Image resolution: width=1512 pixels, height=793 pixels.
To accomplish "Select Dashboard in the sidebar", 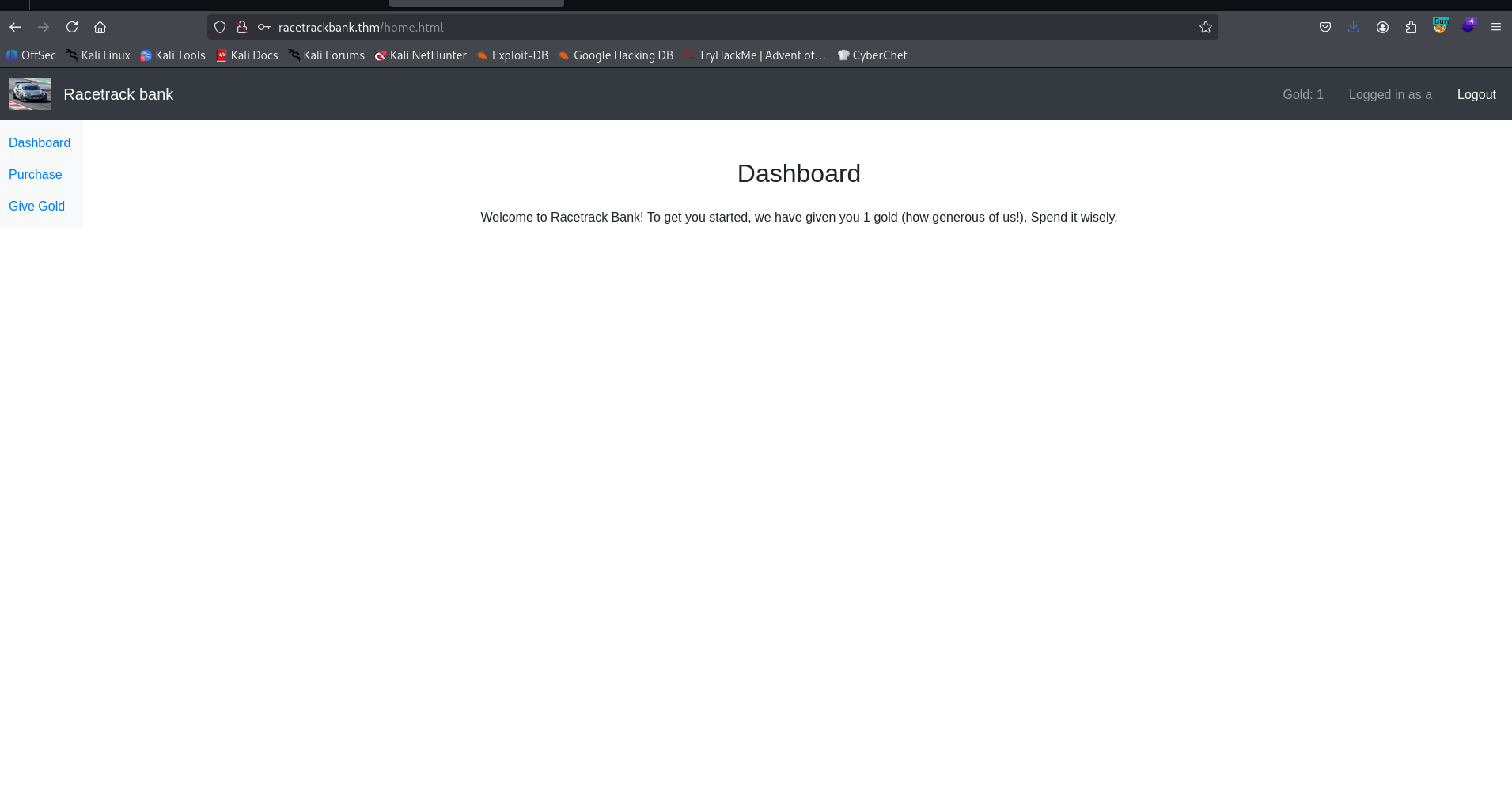I will coord(40,142).
